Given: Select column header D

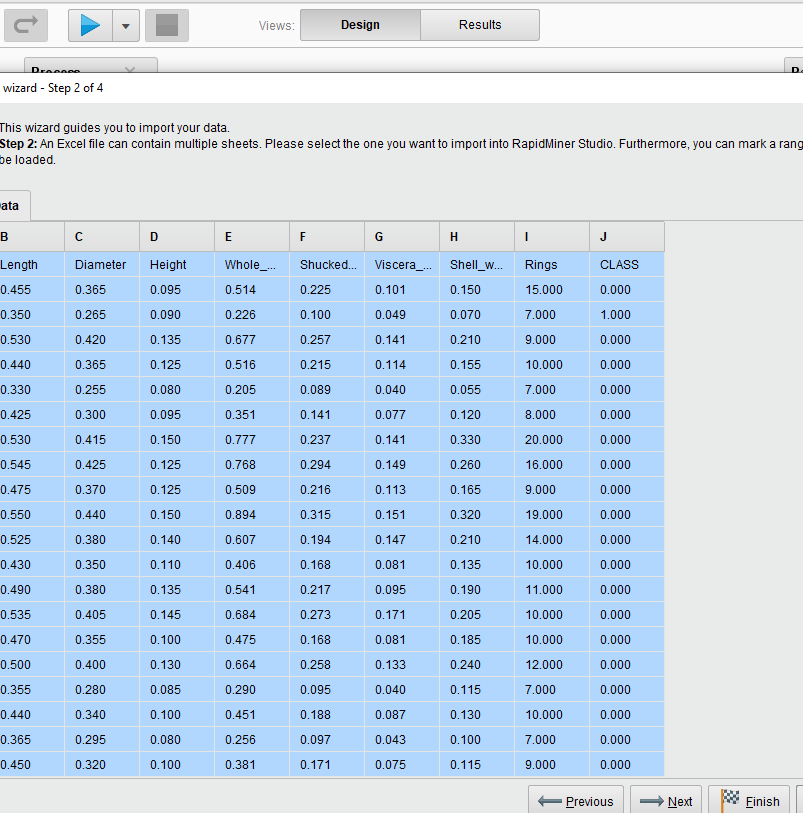Looking at the screenshot, I should point(177,237).
